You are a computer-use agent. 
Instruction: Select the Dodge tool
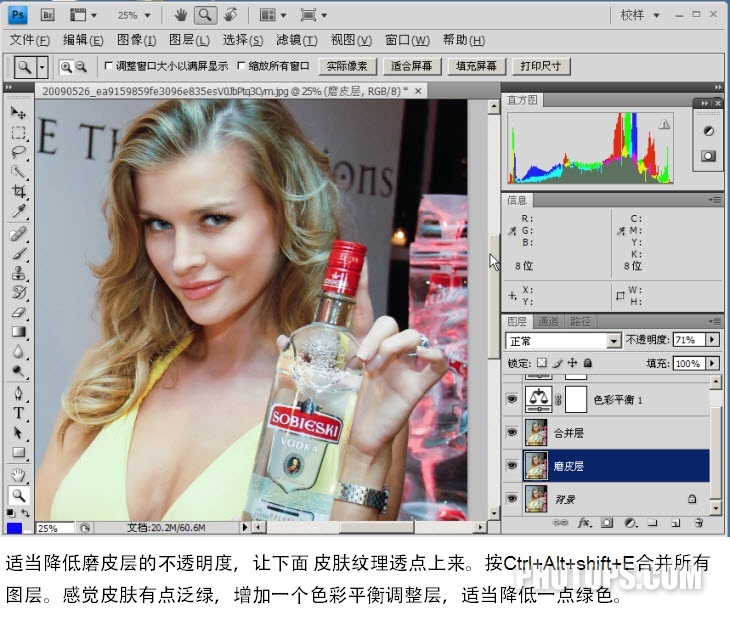coord(18,371)
